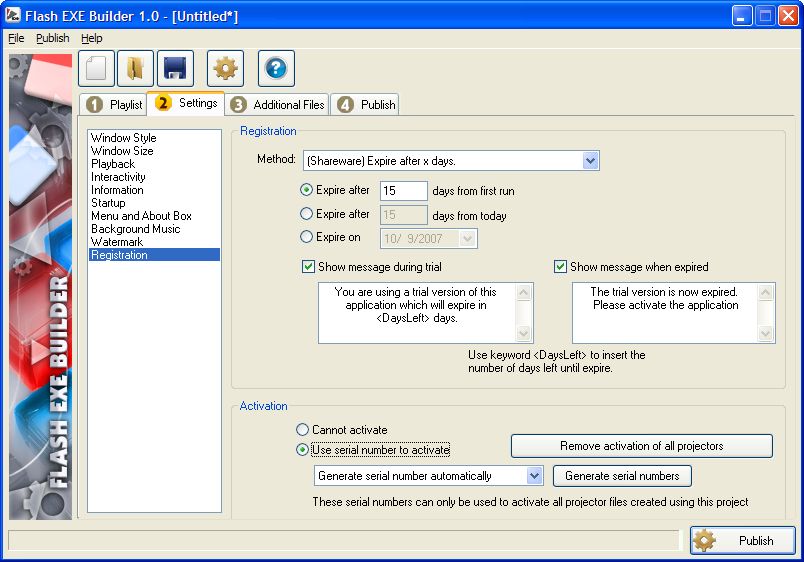Image resolution: width=804 pixels, height=562 pixels.
Task: Click the blue Help question mark icon
Action: (276, 68)
